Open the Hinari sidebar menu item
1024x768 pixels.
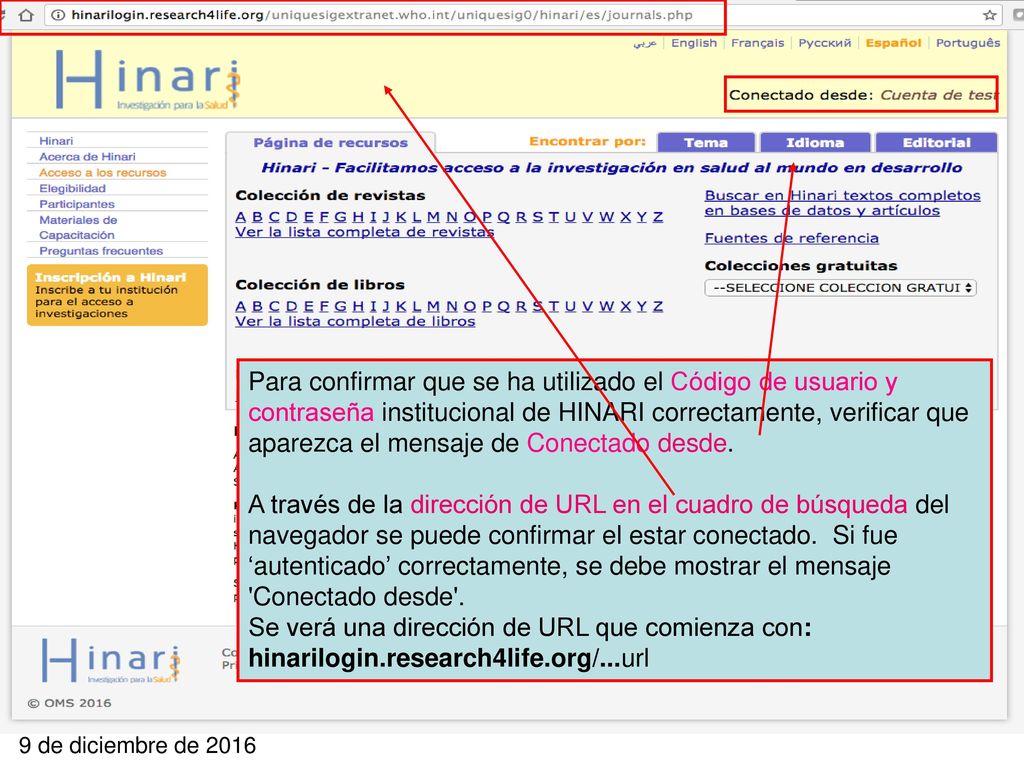tap(56, 141)
